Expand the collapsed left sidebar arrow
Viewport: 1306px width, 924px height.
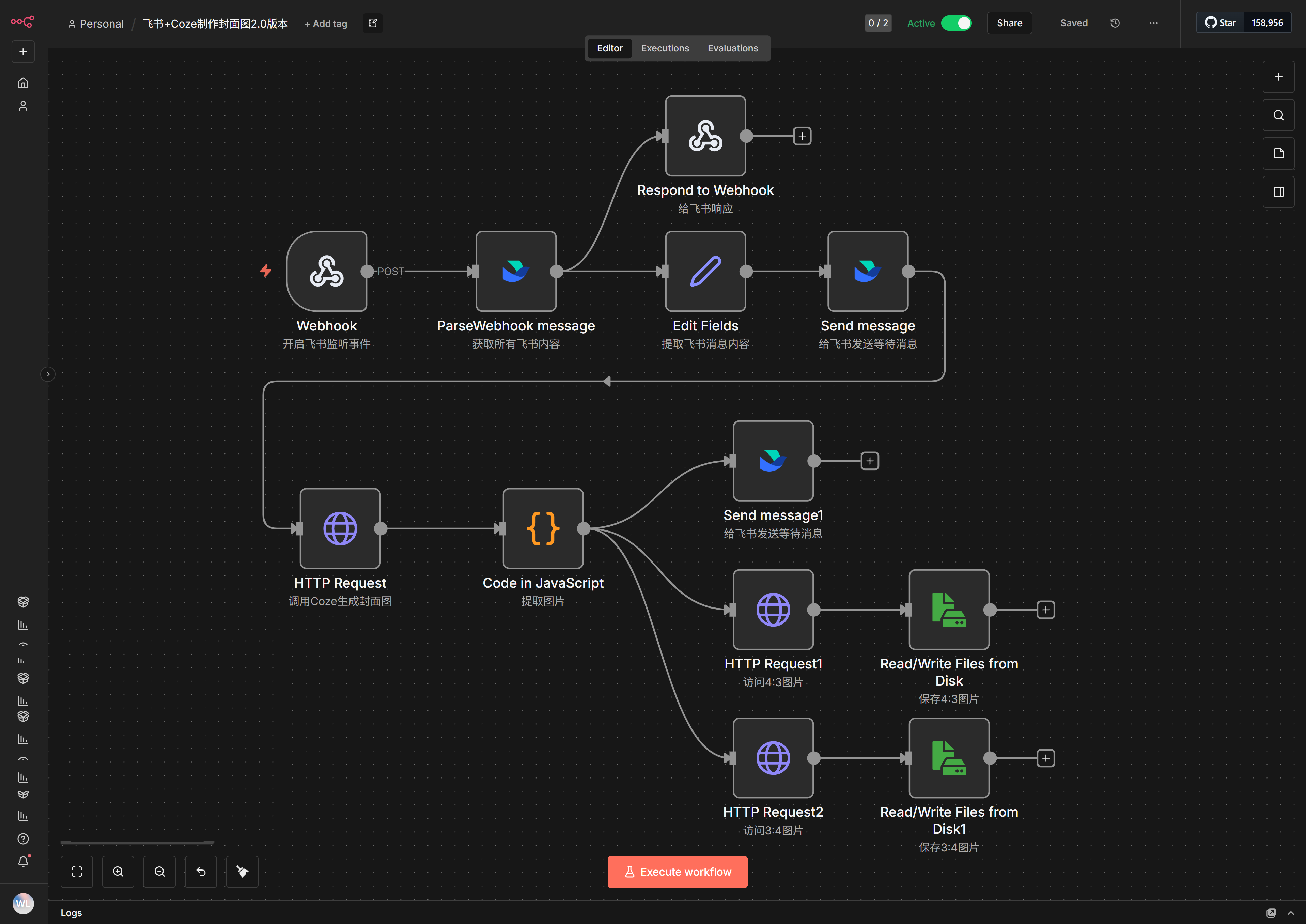(48, 374)
